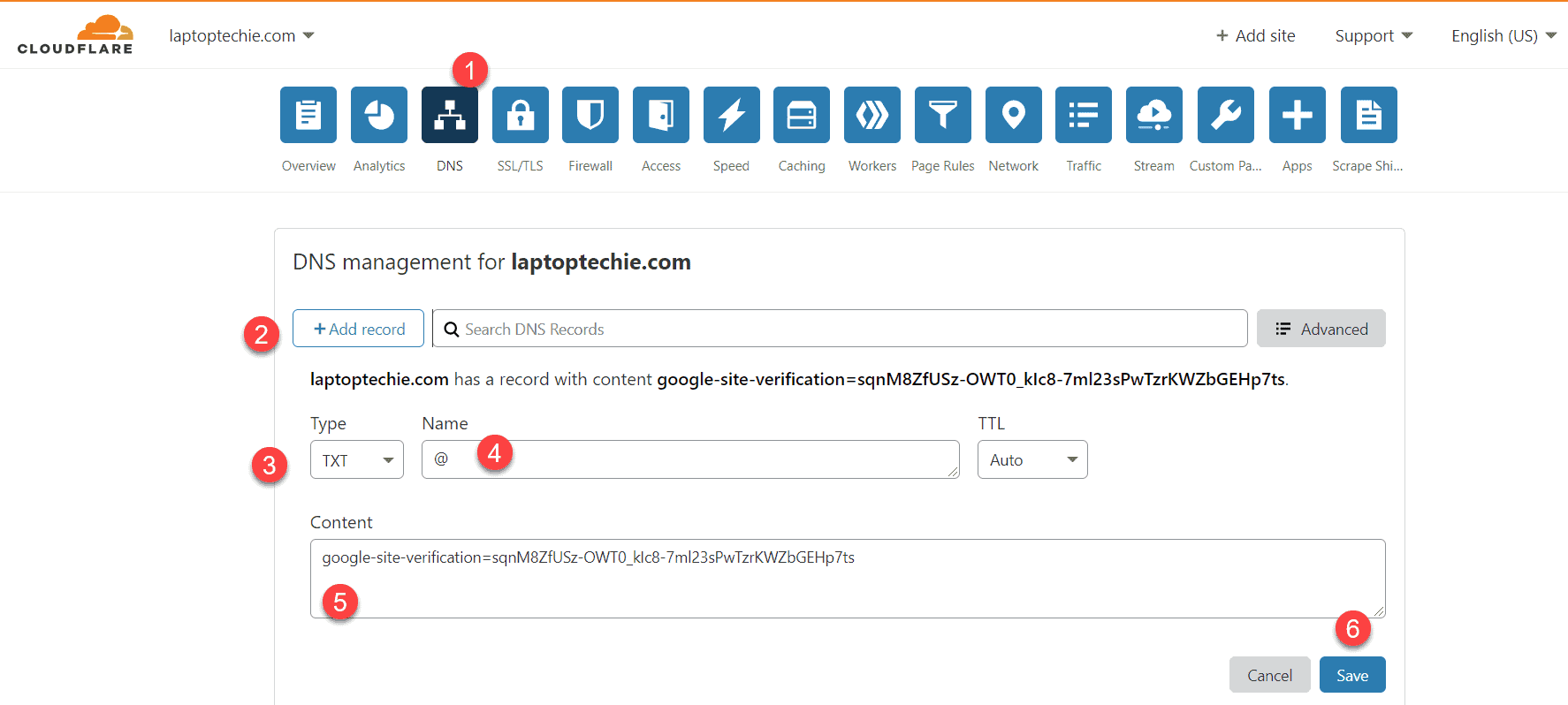
Task: Click the DNS label under the icon
Action: (x=450, y=166)
